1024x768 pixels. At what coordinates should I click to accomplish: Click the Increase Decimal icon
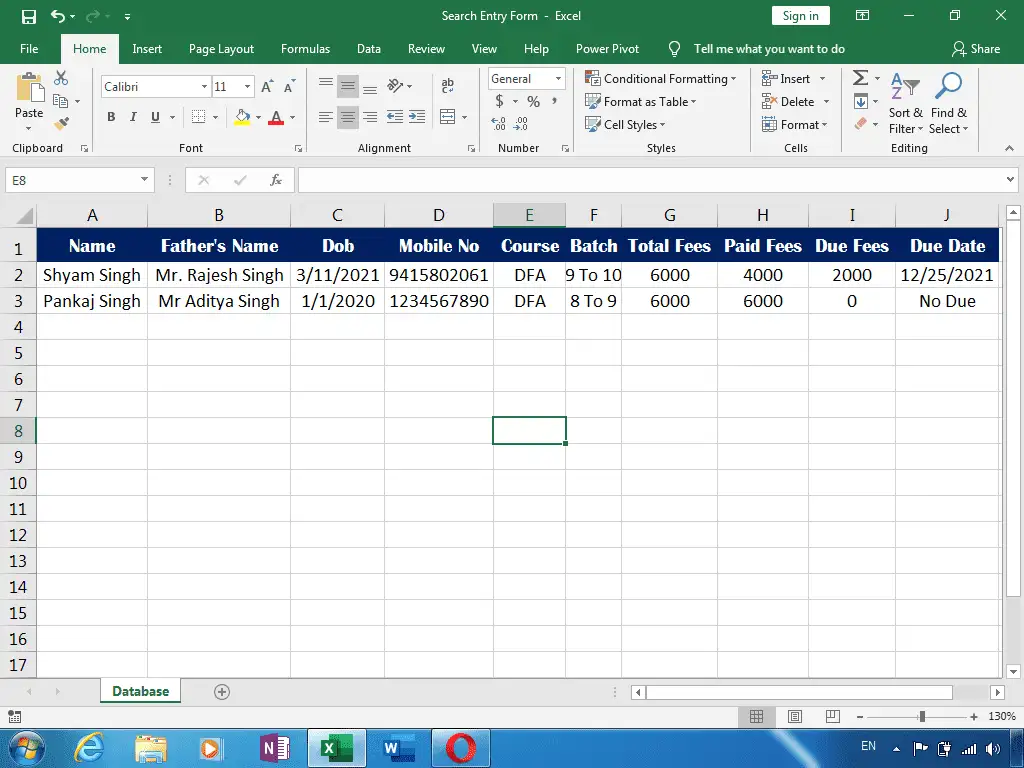[x=498, y=123]
